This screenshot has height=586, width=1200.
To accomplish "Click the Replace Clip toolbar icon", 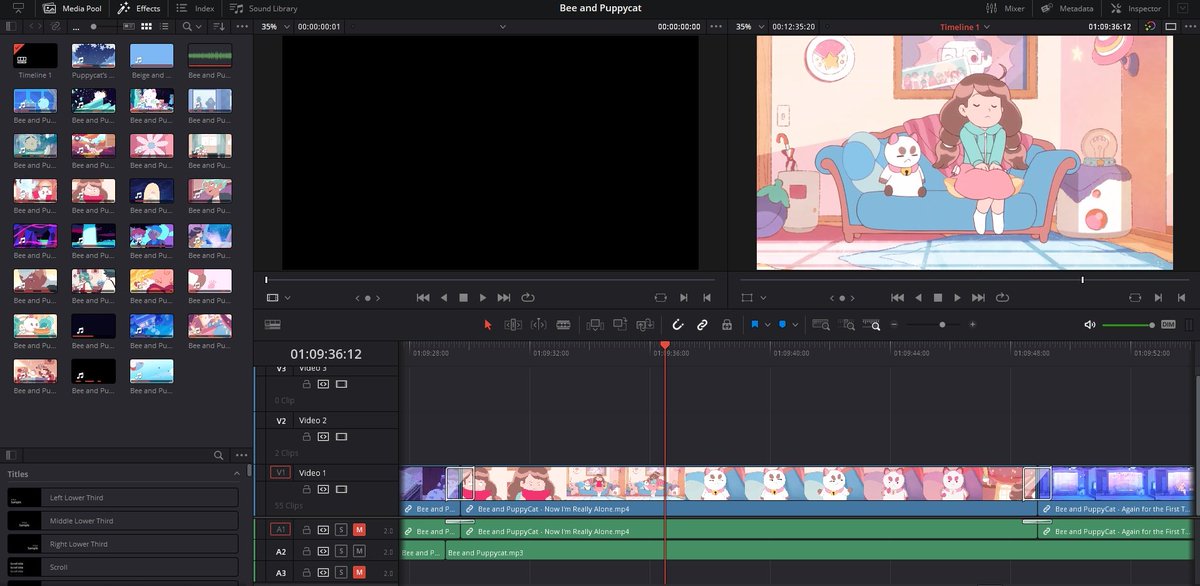I will (x=645, y=325).
